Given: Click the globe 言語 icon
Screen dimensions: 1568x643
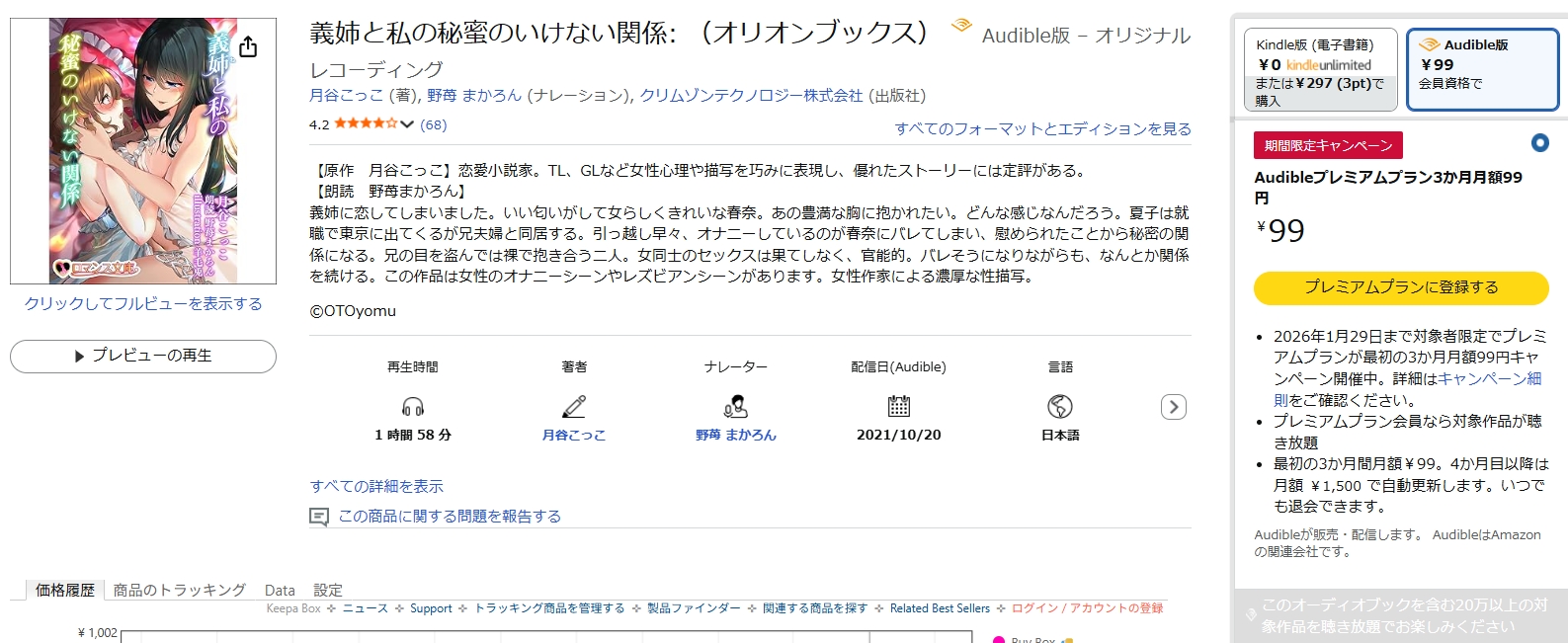Looking at the screenshot, I should coord(1060,406).
